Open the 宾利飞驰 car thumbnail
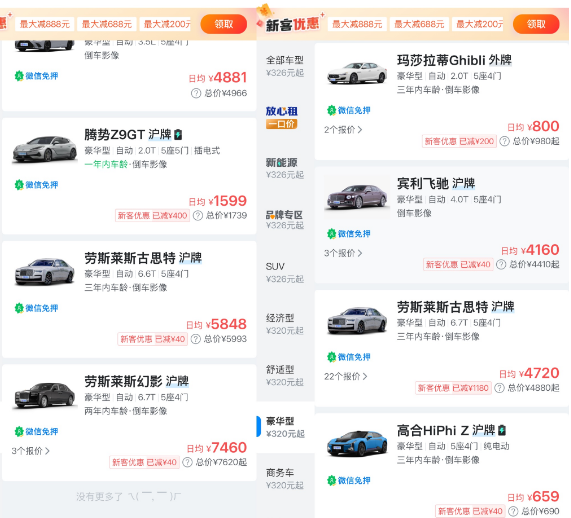 357,197
